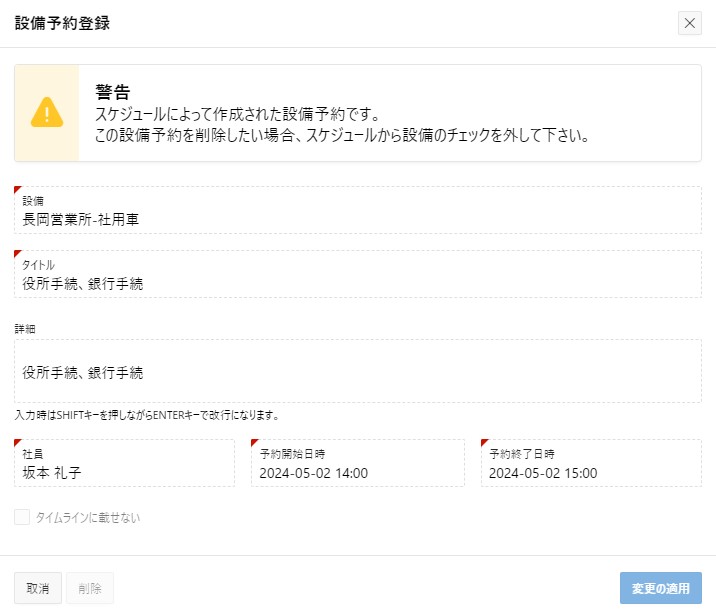Click the warning line about removing スケジュール check
The width and height of the screenshot is (716, 616).
click(342, 135)
